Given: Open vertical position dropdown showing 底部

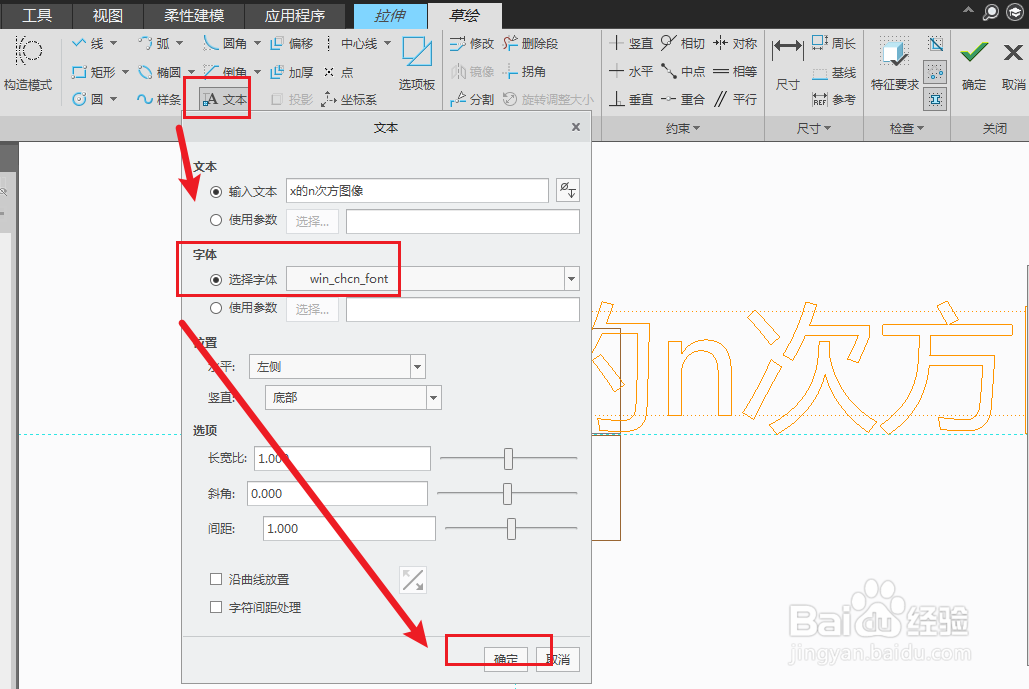Looking at the screenshot, I should click(x=433, y=397).
